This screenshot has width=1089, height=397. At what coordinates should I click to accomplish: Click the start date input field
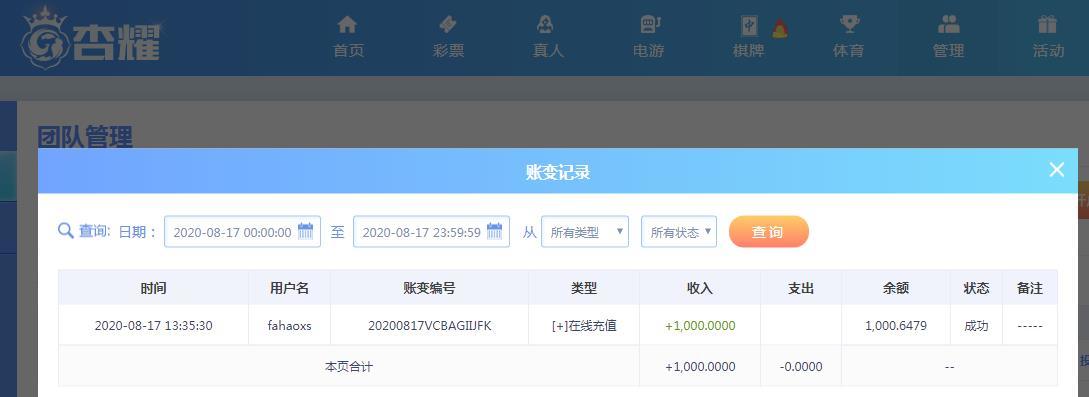point(242,232)
